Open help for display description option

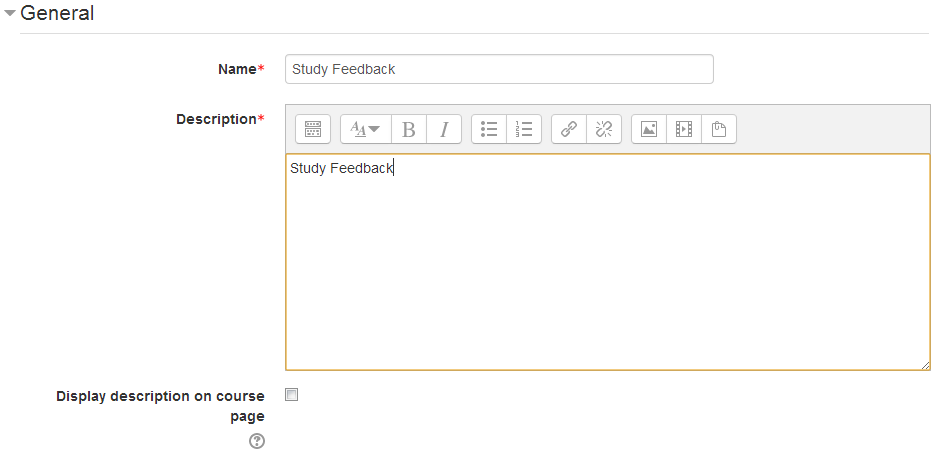pos(257,441)
